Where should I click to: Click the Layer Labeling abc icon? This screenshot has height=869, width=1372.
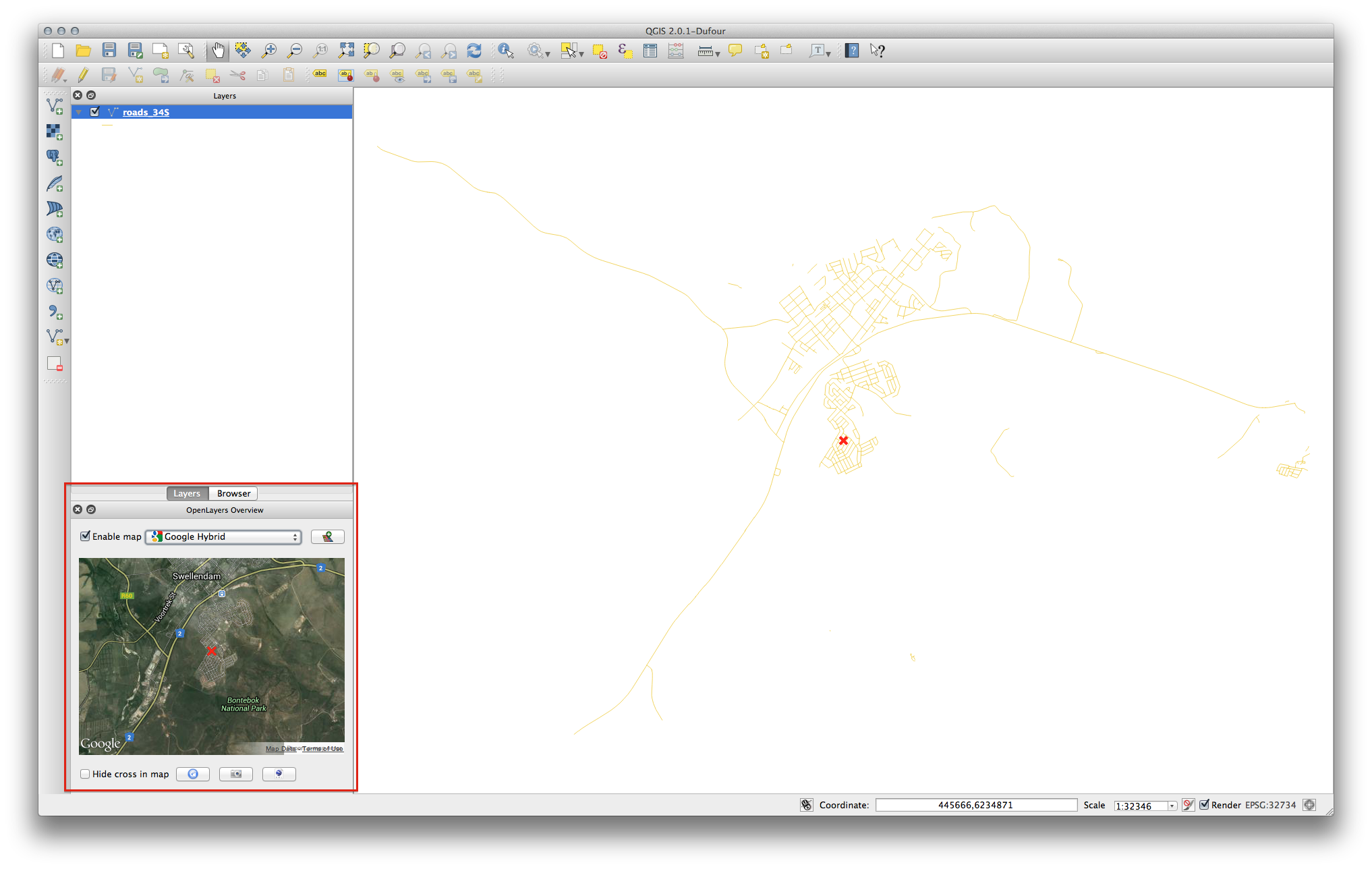pos(320,74)
